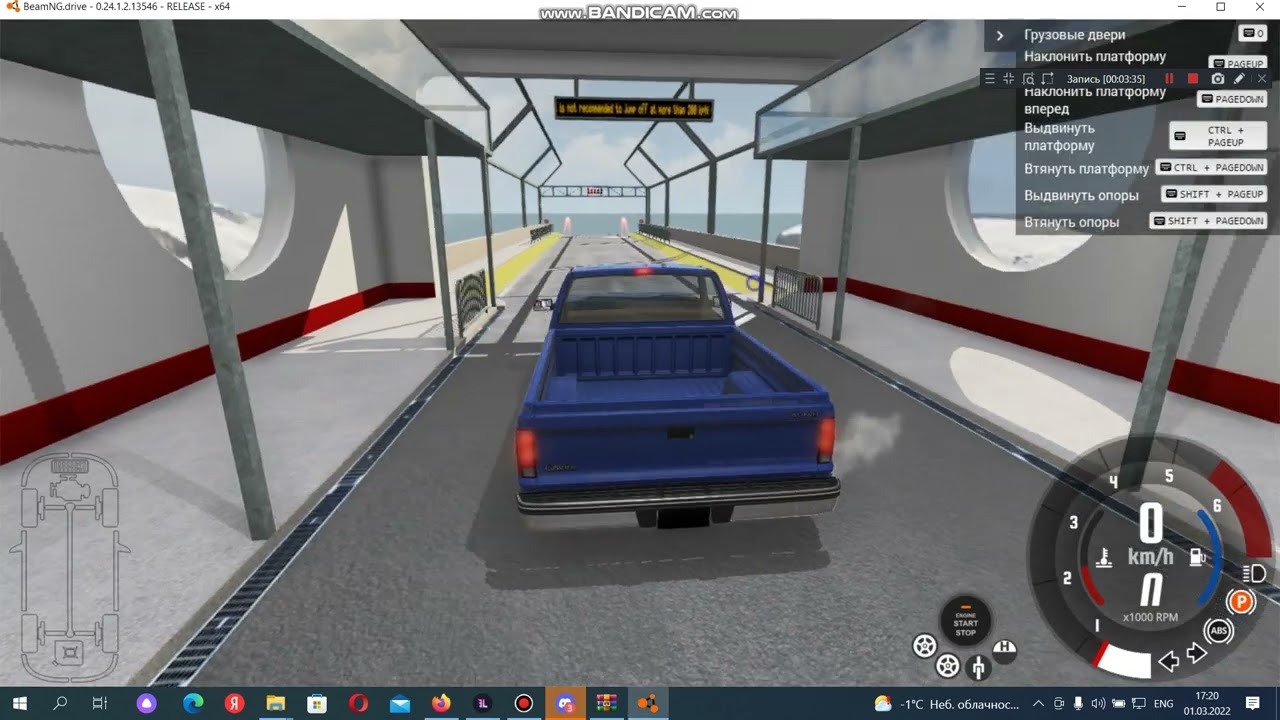1280x720 pixels.
Task: Open File Explorer from the taskbar
Action: pos(276,703)
